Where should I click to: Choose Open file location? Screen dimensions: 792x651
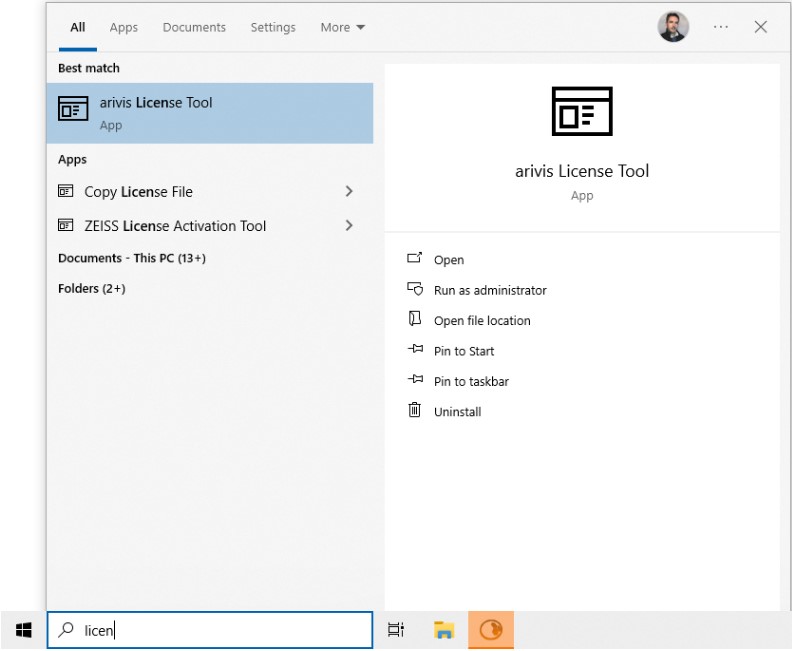pos(482,320)
